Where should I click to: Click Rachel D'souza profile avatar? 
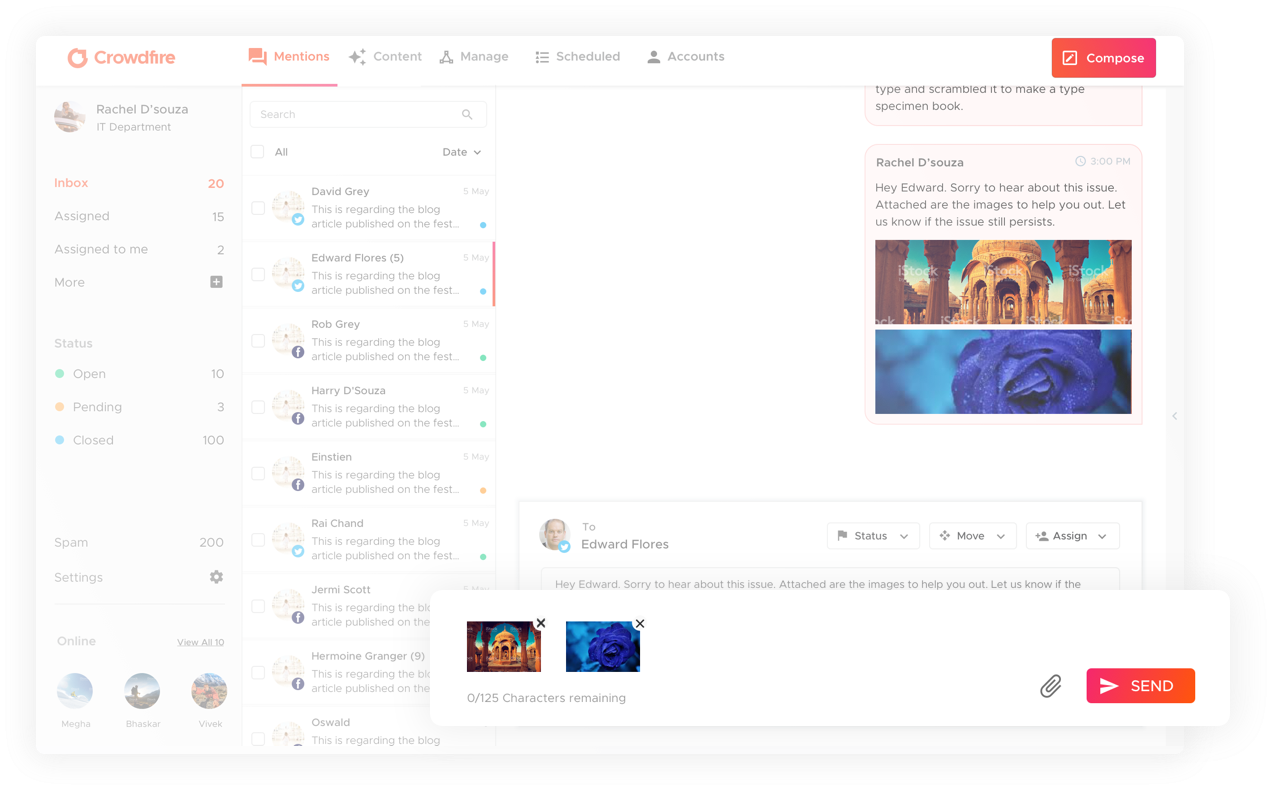70,117
